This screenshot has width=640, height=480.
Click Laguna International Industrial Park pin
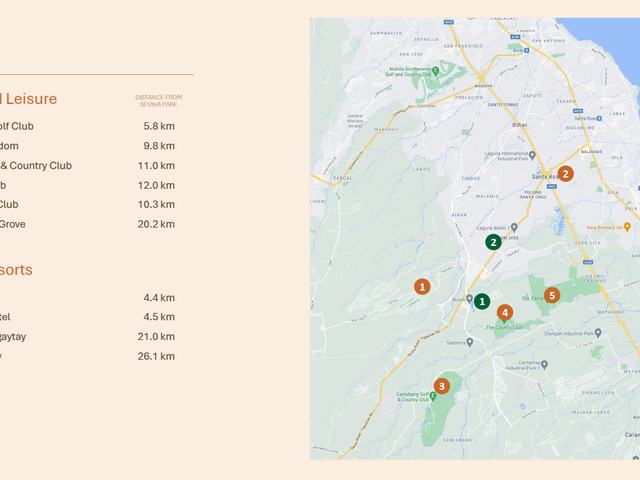click(x=532, y=155)
